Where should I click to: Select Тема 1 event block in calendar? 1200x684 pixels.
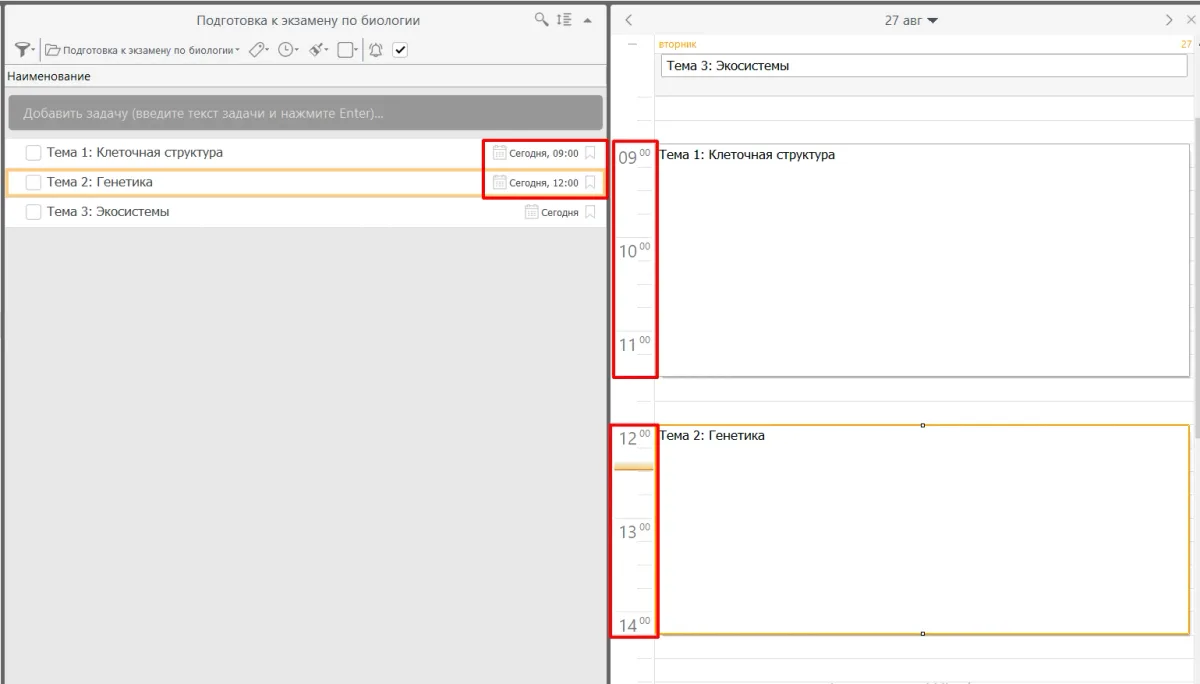923,260
